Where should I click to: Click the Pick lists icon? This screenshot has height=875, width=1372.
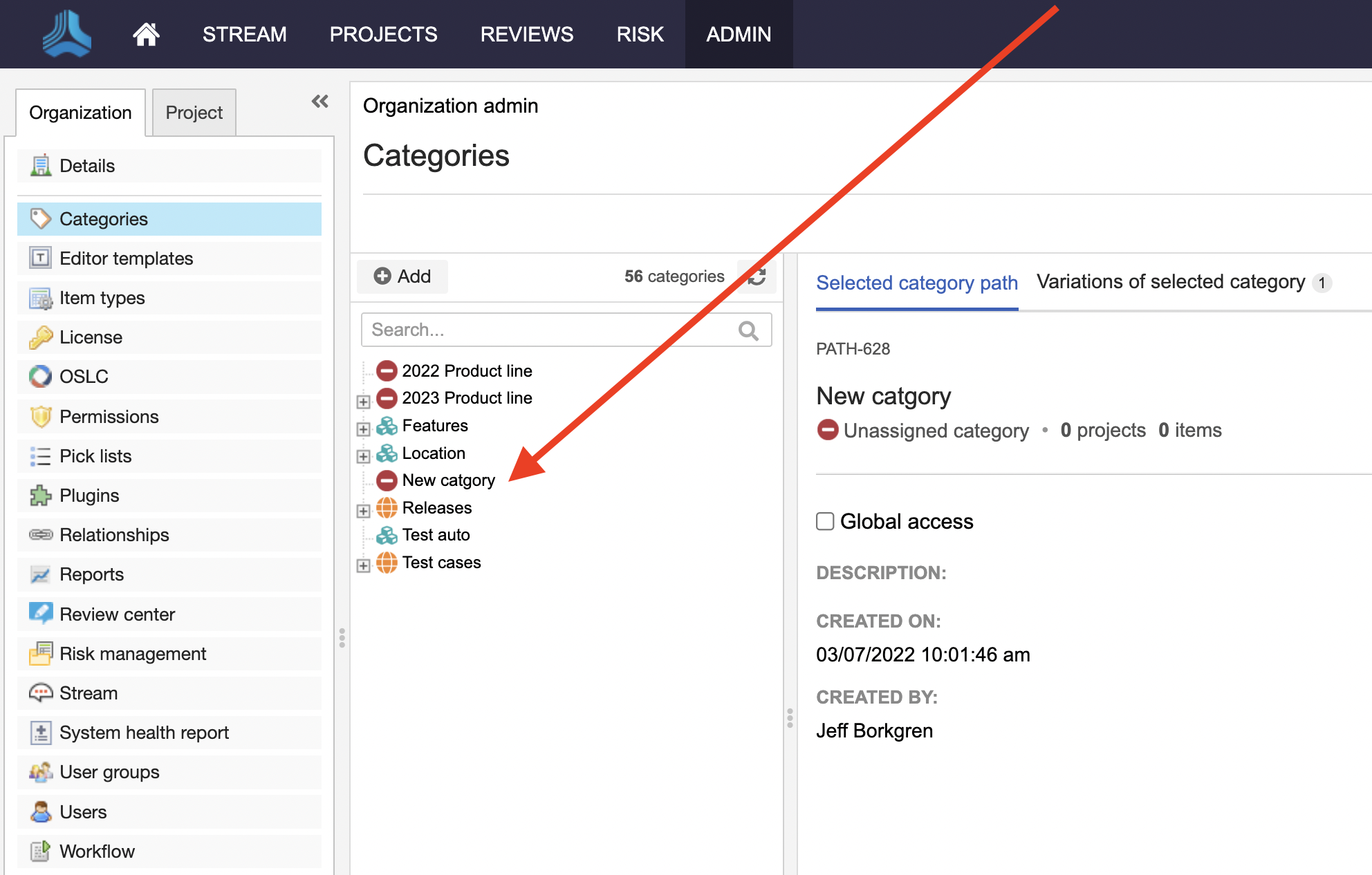point(41,456)
